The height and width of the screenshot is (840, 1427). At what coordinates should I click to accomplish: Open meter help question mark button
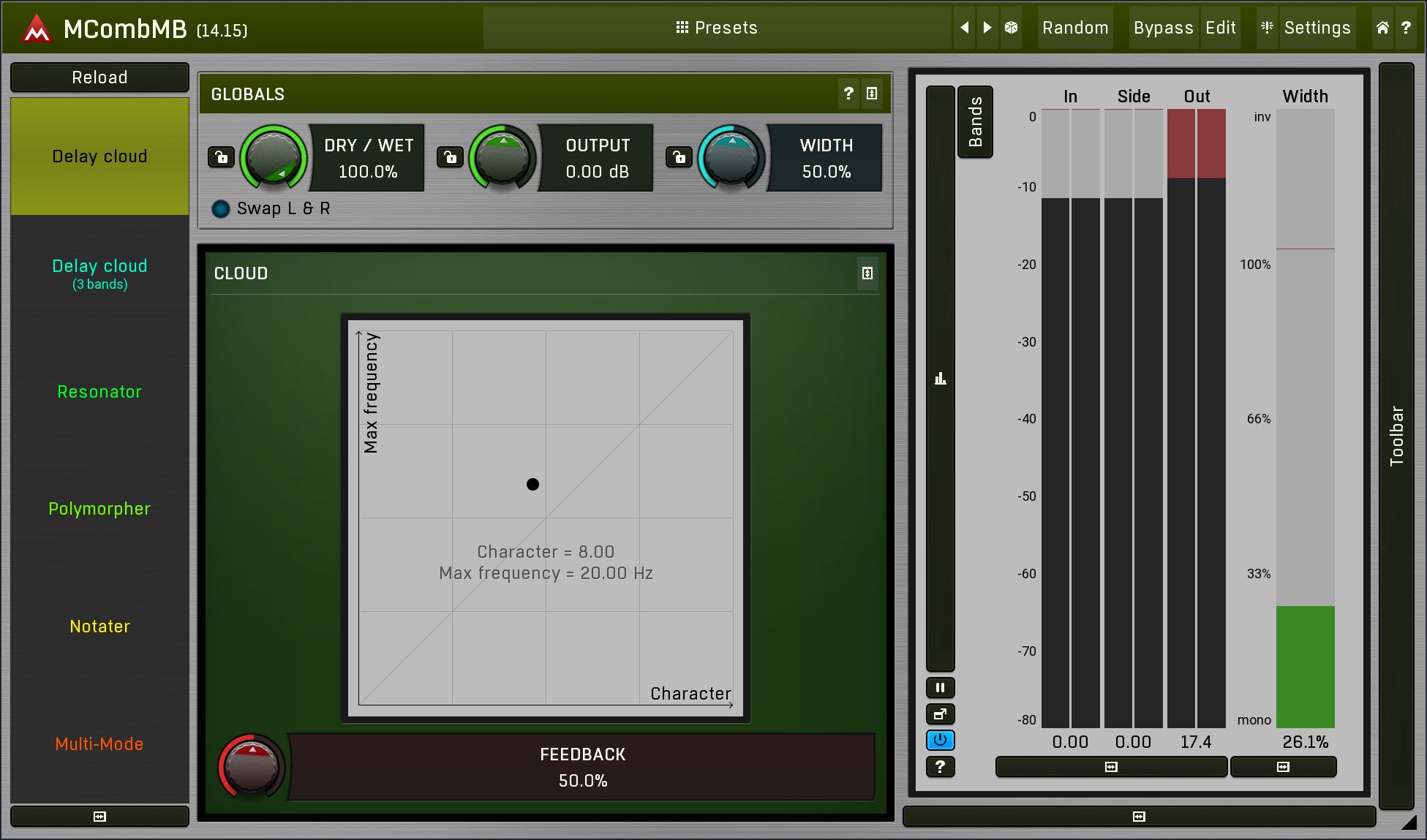(x=940, y=766)
